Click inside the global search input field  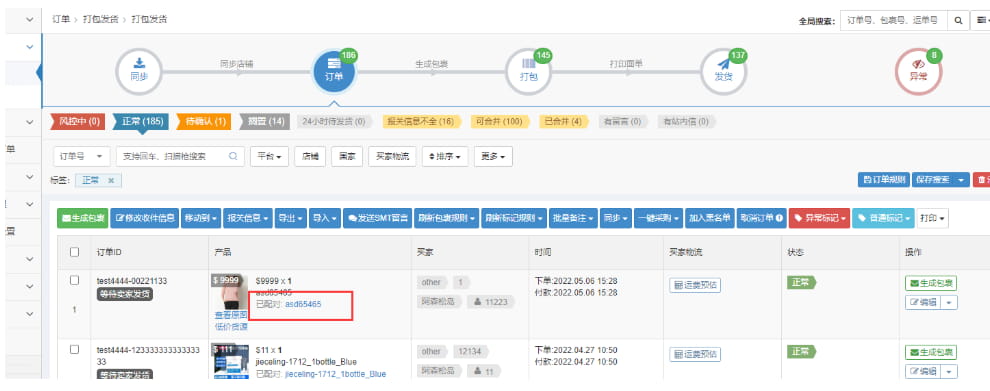coord(894,21)
